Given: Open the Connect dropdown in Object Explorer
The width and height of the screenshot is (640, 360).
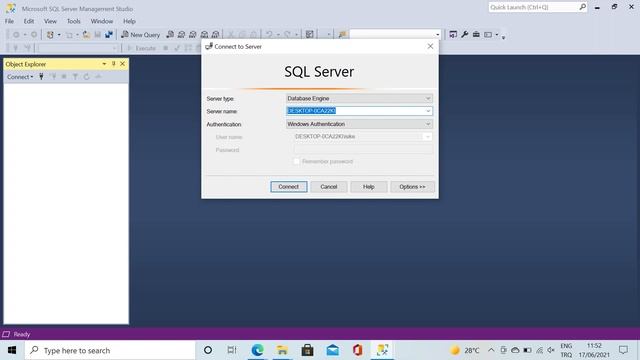Looking at the screenshot, I should tap(20, 77).
